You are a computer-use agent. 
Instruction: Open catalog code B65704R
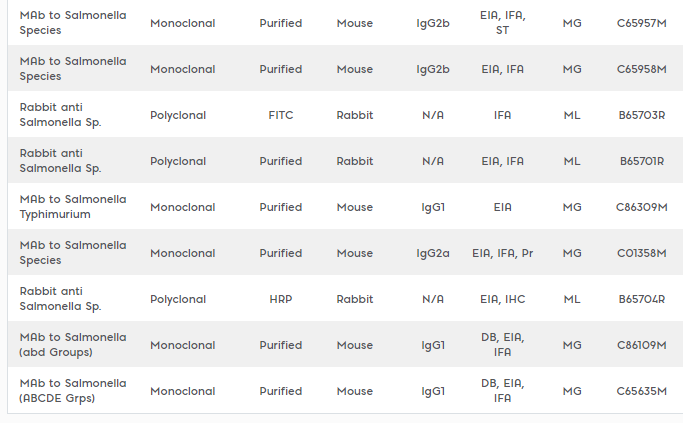click(642, 299)
